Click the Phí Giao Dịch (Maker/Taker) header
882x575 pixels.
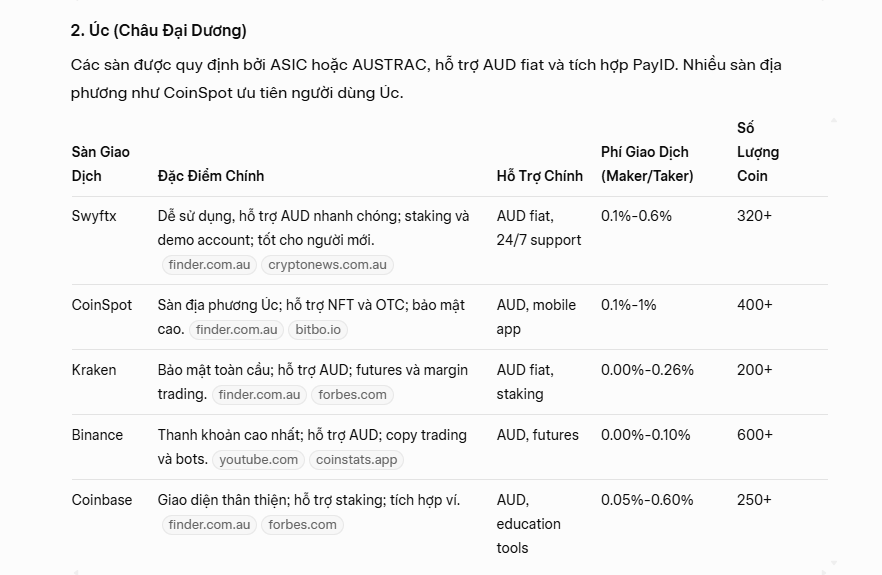pyautogui.click(x=647, y=164)
